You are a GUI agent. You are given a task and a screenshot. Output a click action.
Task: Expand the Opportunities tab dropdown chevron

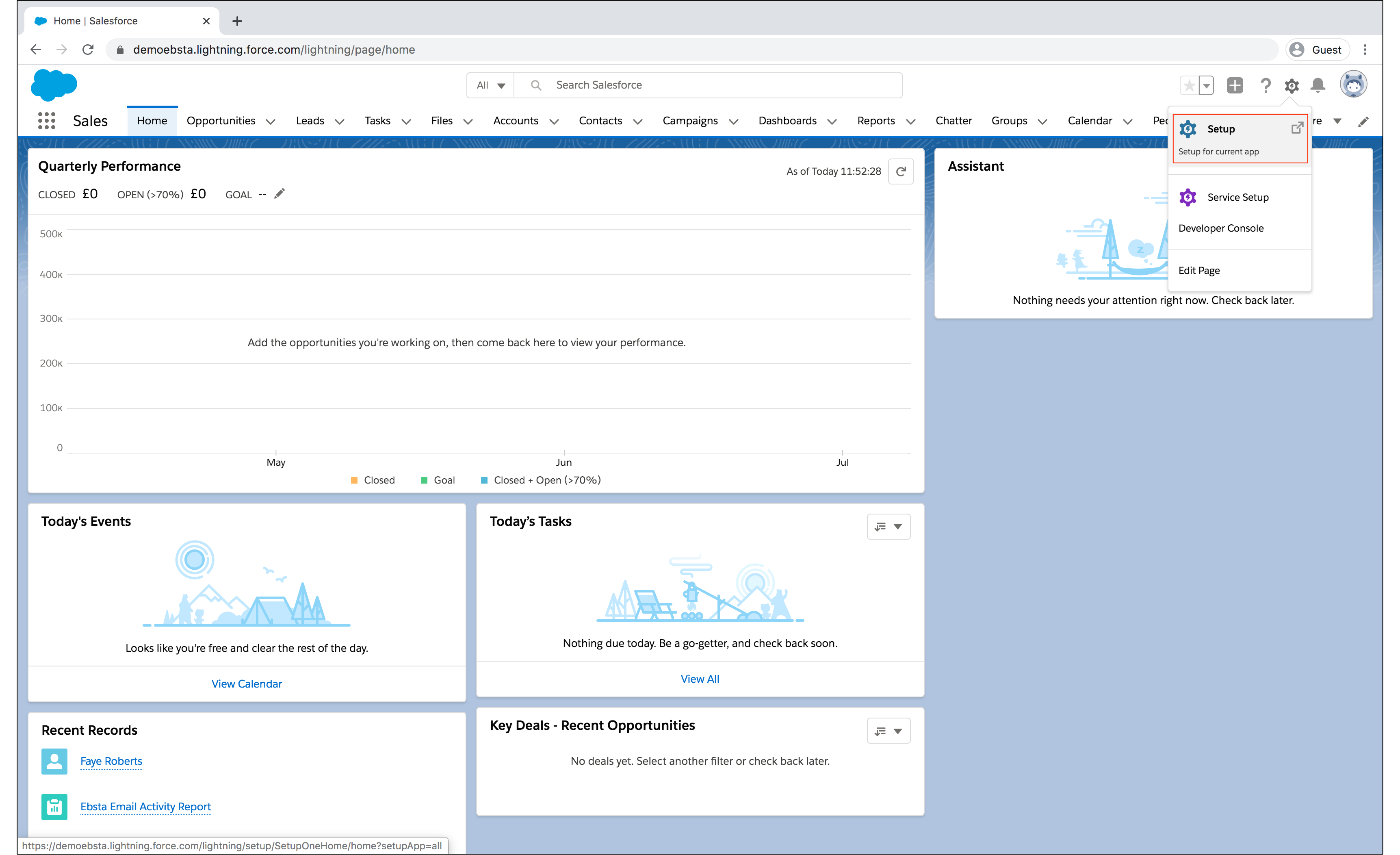tap(271, 122)
